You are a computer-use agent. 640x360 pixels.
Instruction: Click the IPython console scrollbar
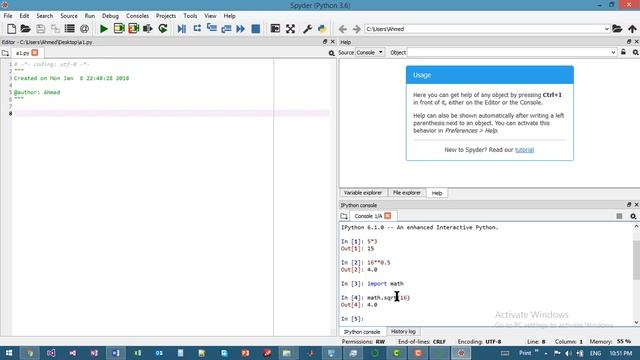coord(636,260)
